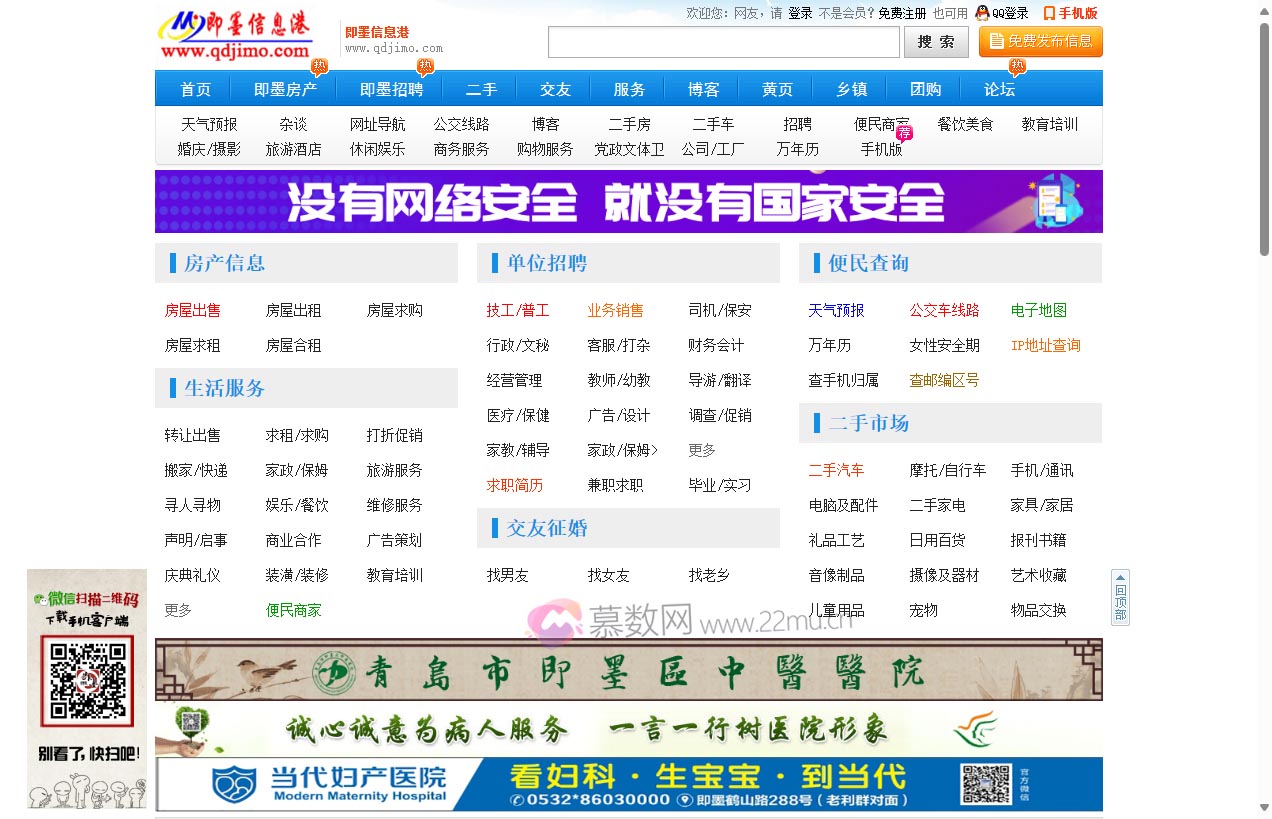Open the 天气预报 weather link

[836, 310]
